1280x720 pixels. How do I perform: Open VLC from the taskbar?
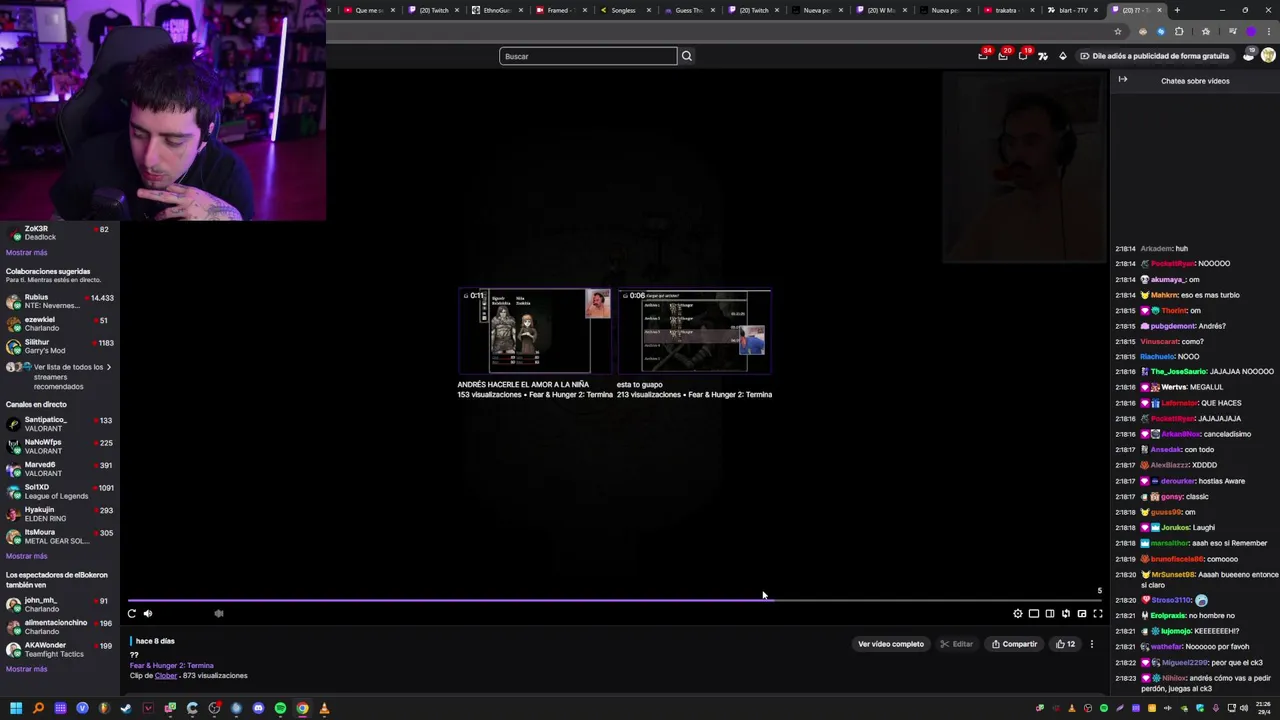[324, 708]
